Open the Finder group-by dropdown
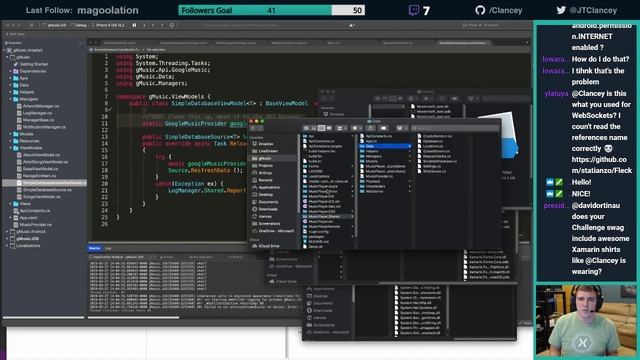This screenshot has height=360, width=640. (341, 128)
